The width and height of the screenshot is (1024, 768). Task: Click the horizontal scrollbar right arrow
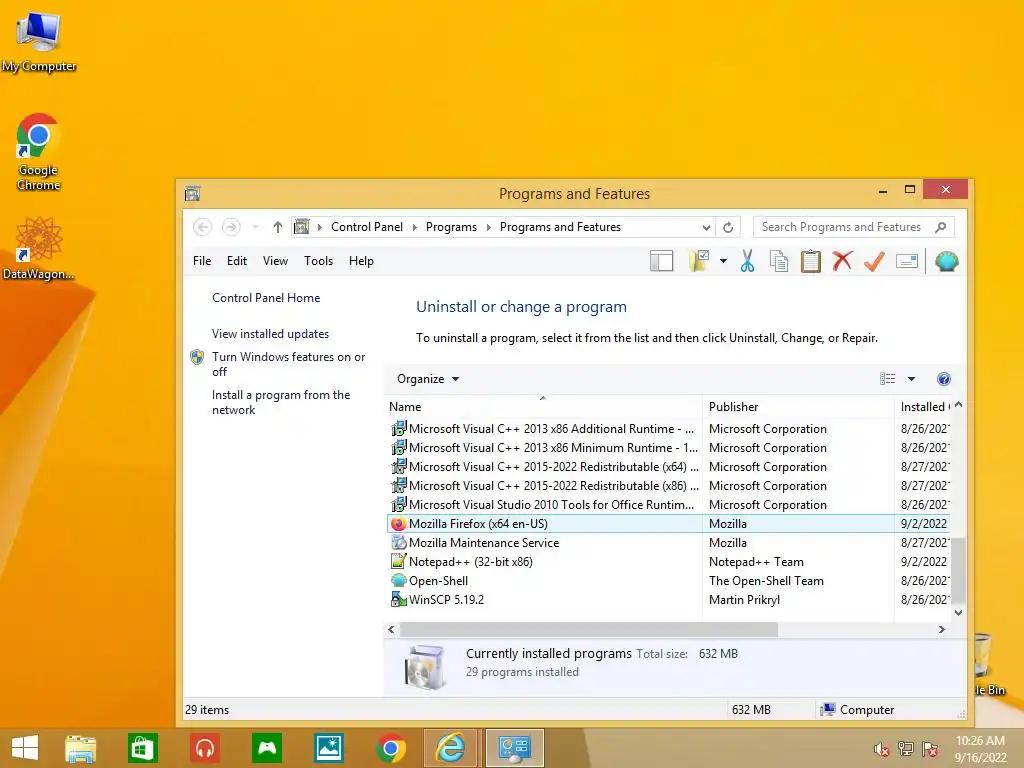[x=941, y=630]
